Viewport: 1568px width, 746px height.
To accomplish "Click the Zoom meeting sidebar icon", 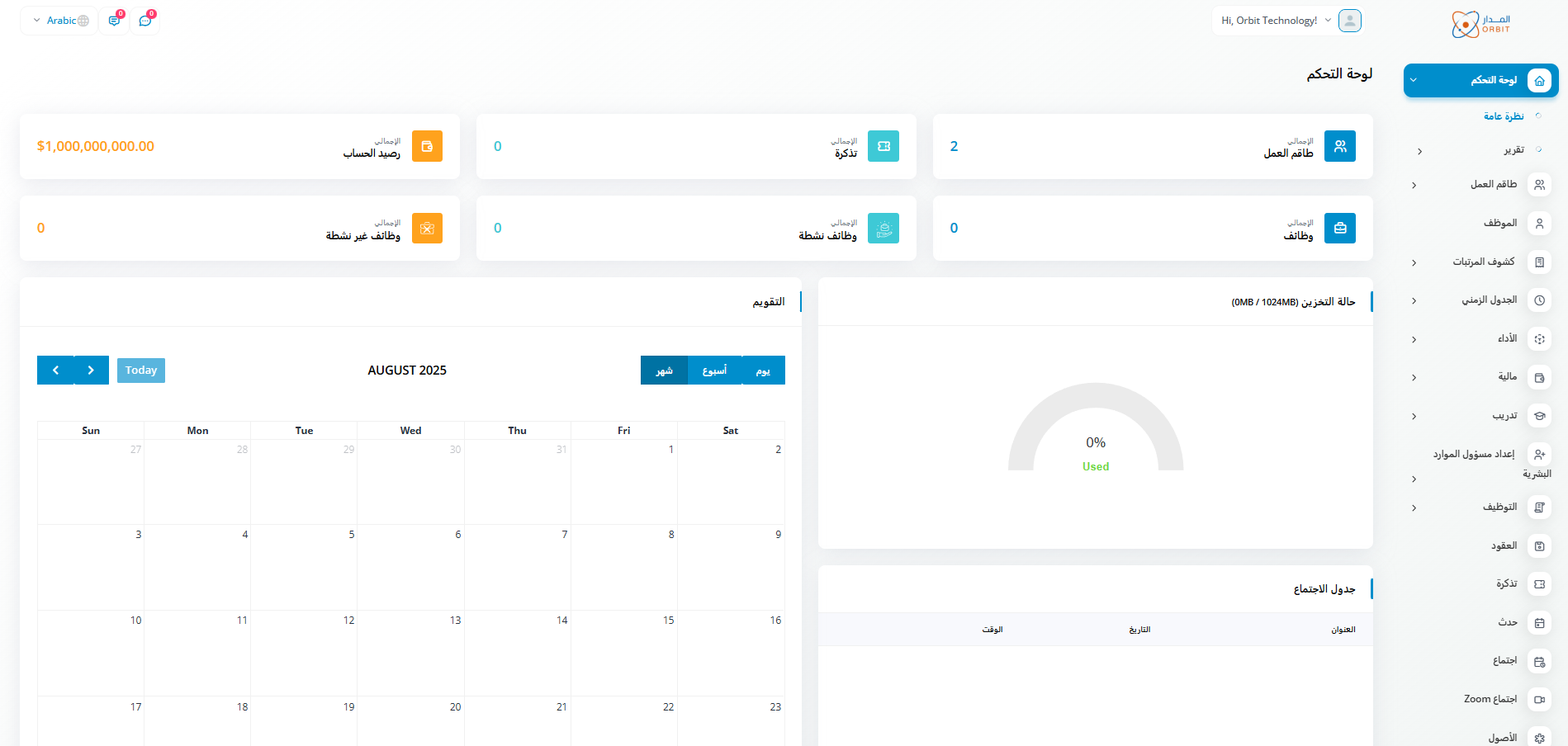I will (x=1539, y=700).
